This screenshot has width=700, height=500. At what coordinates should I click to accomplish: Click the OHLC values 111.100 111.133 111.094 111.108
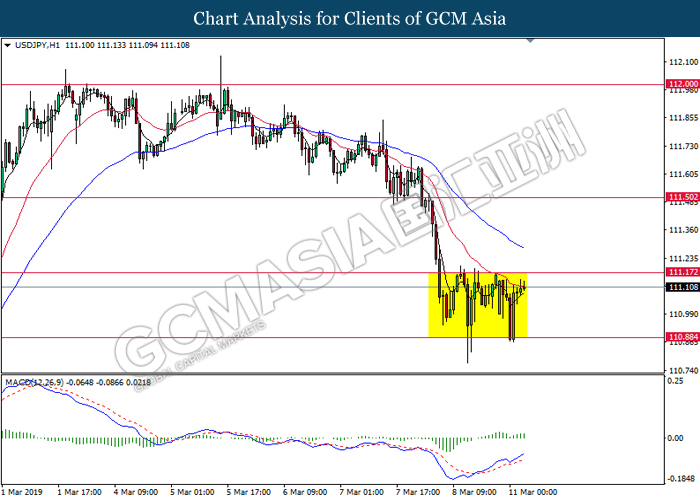coord(127,45)
